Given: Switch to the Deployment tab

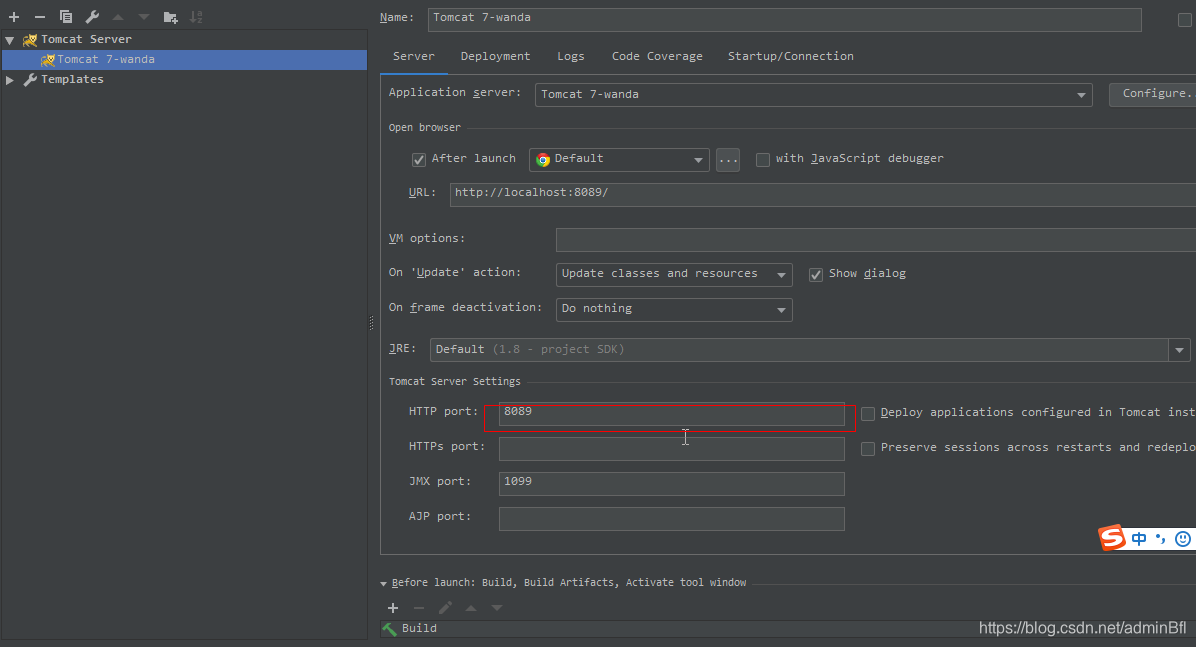Looking at the screenshot, I should point(495,56).
